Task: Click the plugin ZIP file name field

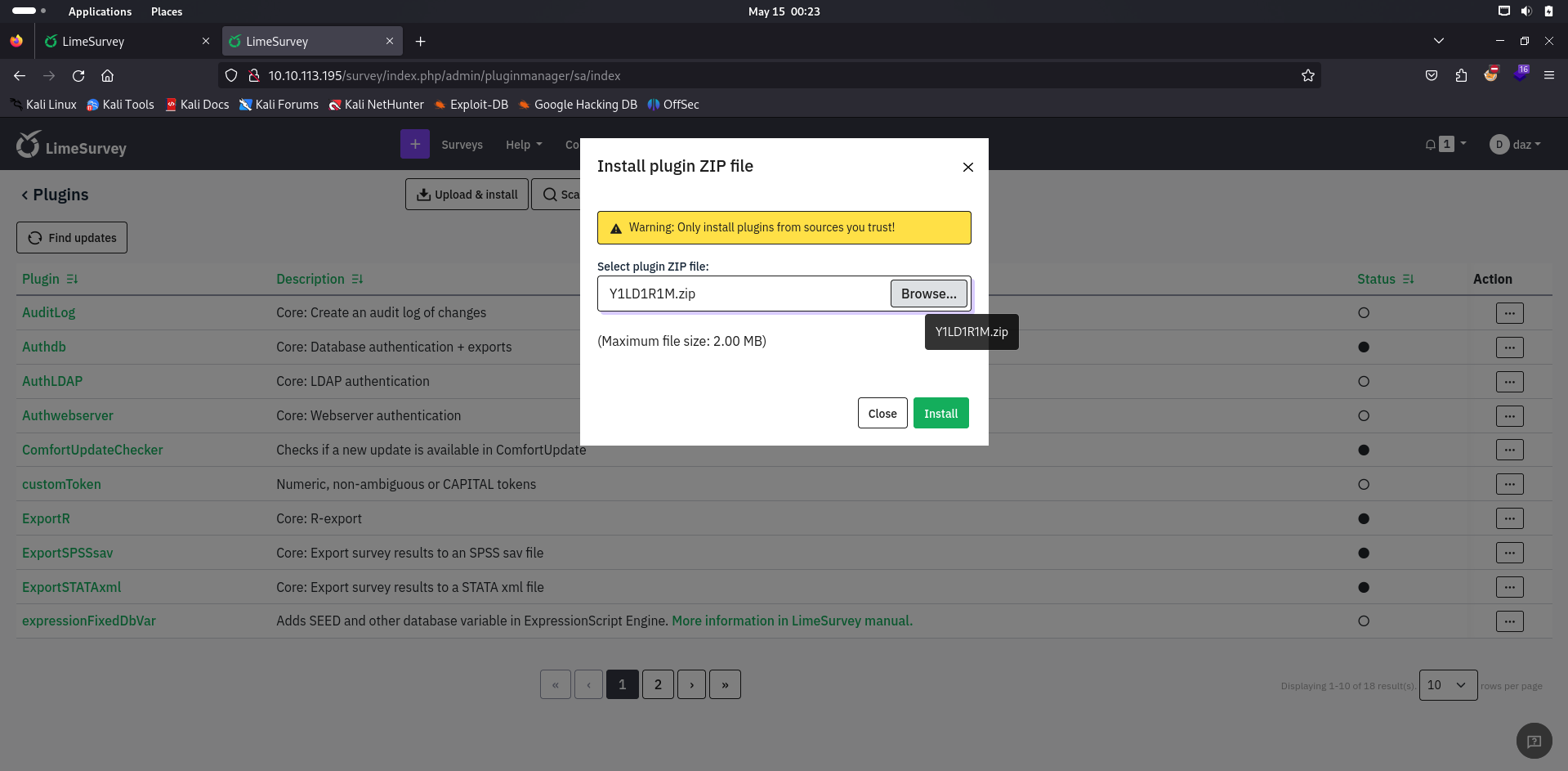Action: click(x=744, y=294)
